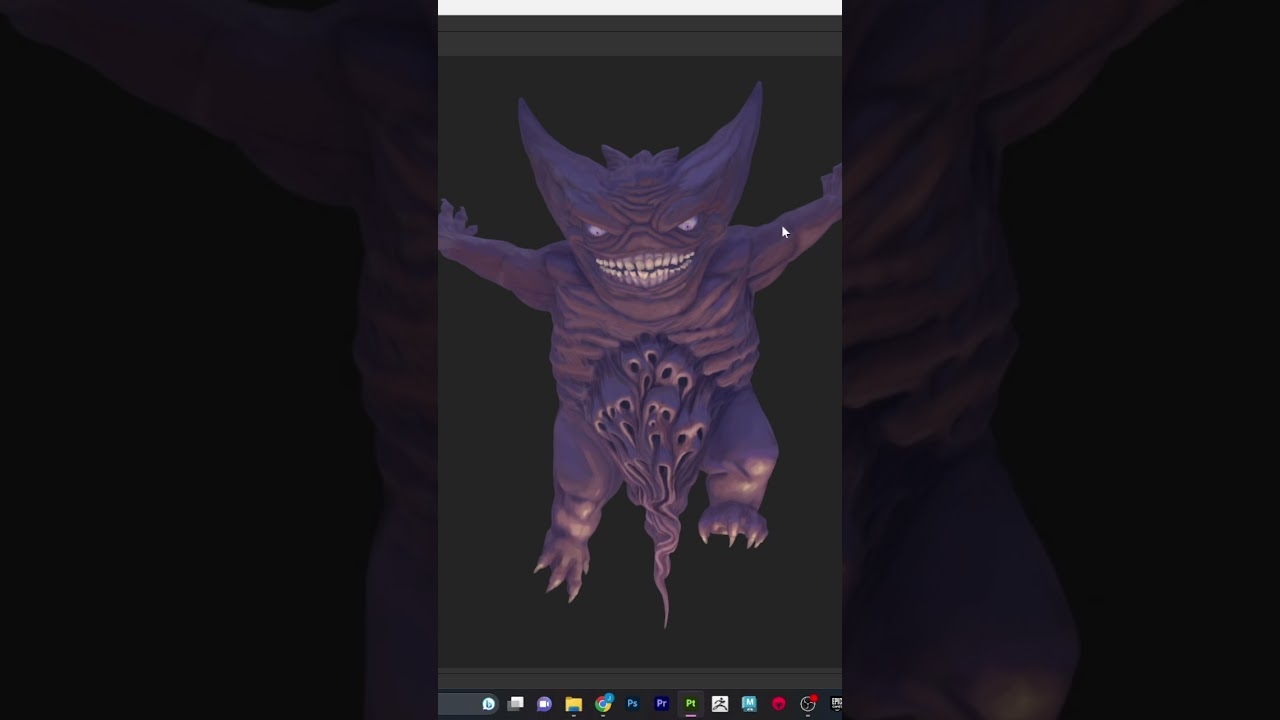Viewport: 1280px width, 720px height.
Task: Launch Premiere Pro from the taskbar
Action: coord(661,704)
